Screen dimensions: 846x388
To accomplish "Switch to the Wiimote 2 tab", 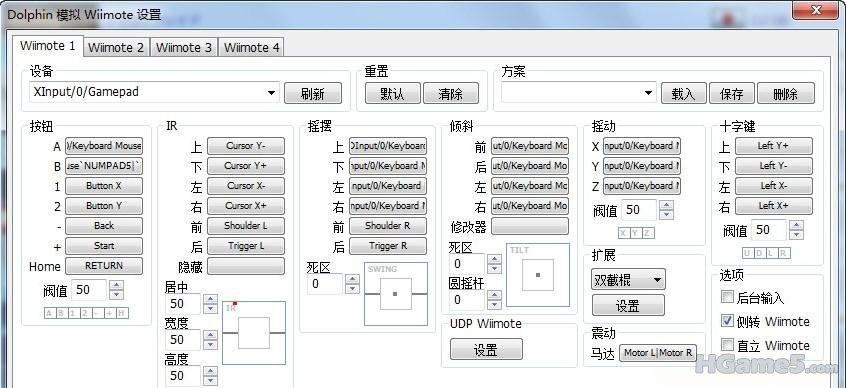I will pos(117,47).
